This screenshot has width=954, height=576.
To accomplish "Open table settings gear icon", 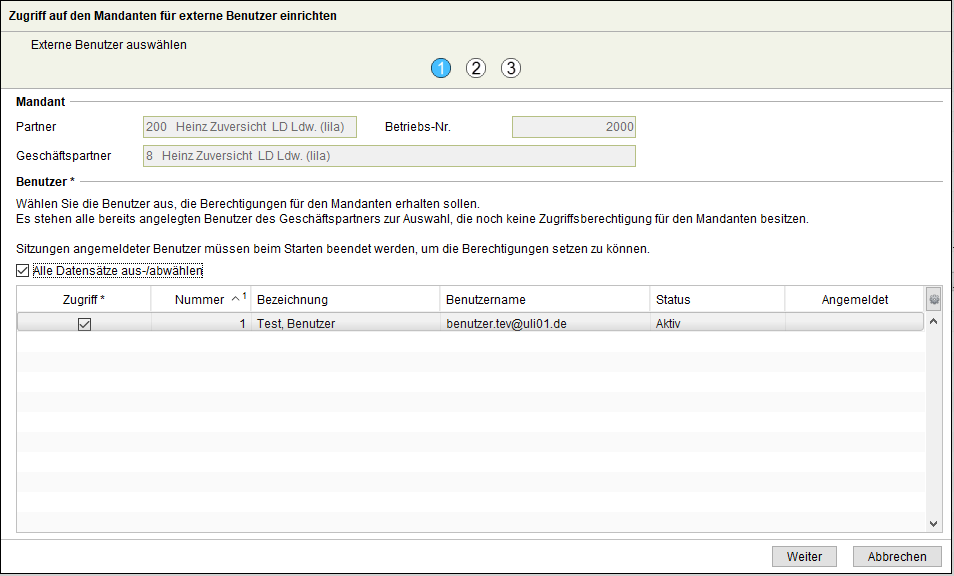I will [934, 299].
